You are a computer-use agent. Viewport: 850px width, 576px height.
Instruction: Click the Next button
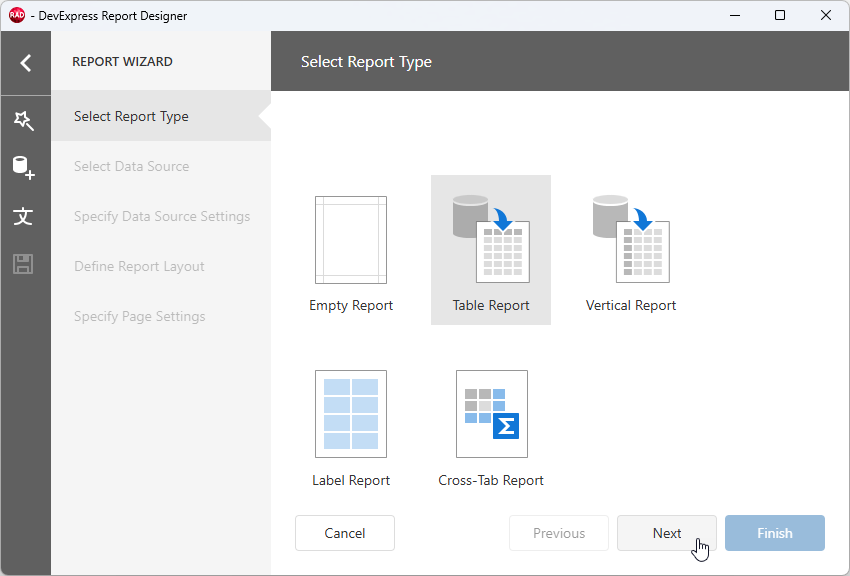click(666, 533)
